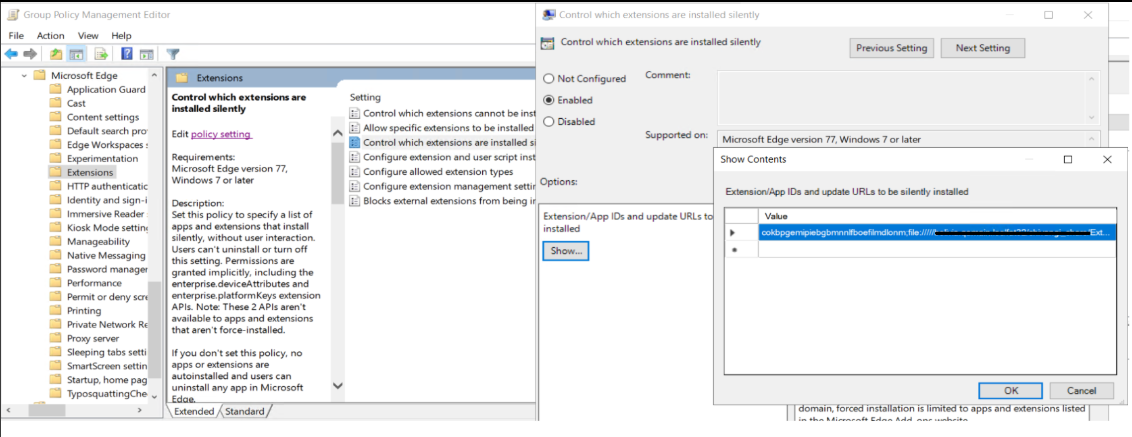This screenshot has height=437, width=1132.
Task: Toggle the Show/Hide Console Tree toolbar icon
Action: coord(76,54)
